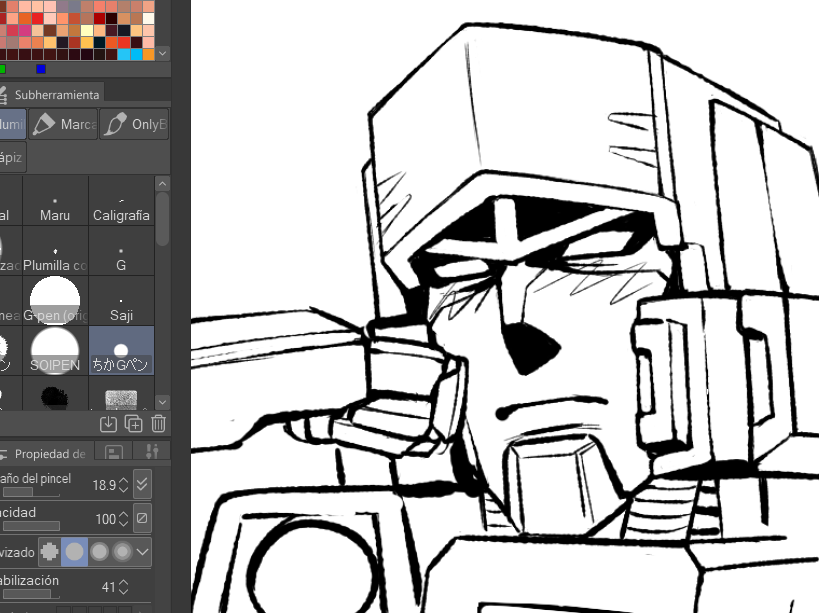The width and height of the screenshot is (819, 613).
Task: Open the panel tab with layout icon
Action: pyautogui.click(x=114, y=452)
